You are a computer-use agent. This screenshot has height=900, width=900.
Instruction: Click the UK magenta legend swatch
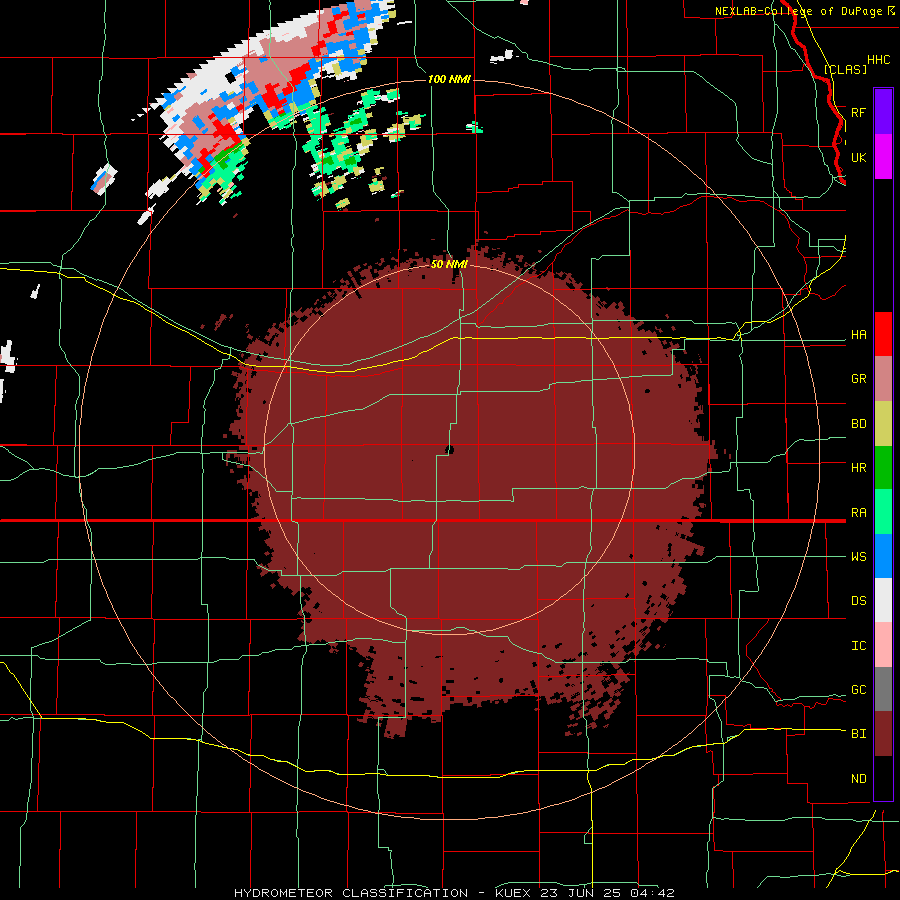coord(883,157)
